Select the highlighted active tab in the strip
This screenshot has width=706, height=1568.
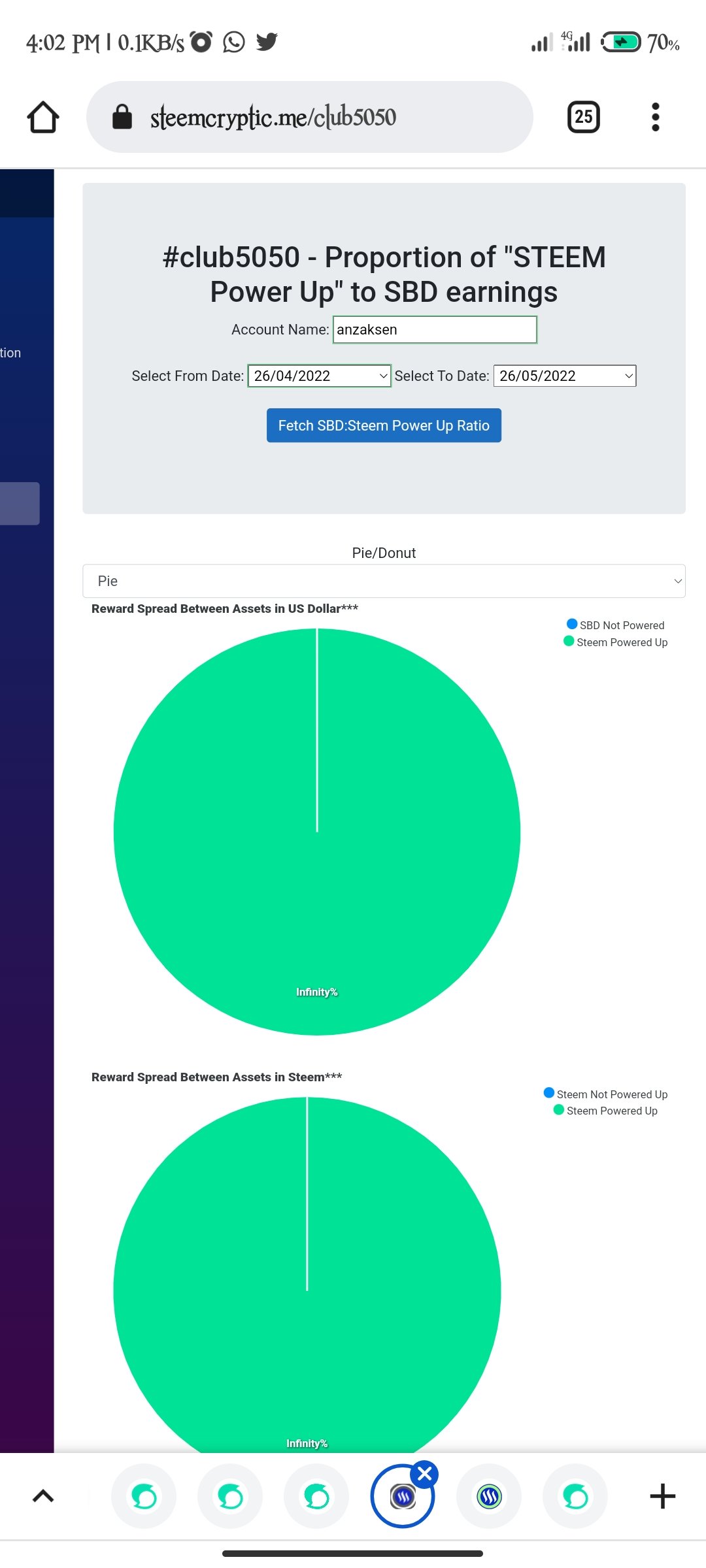(401, 1497)
